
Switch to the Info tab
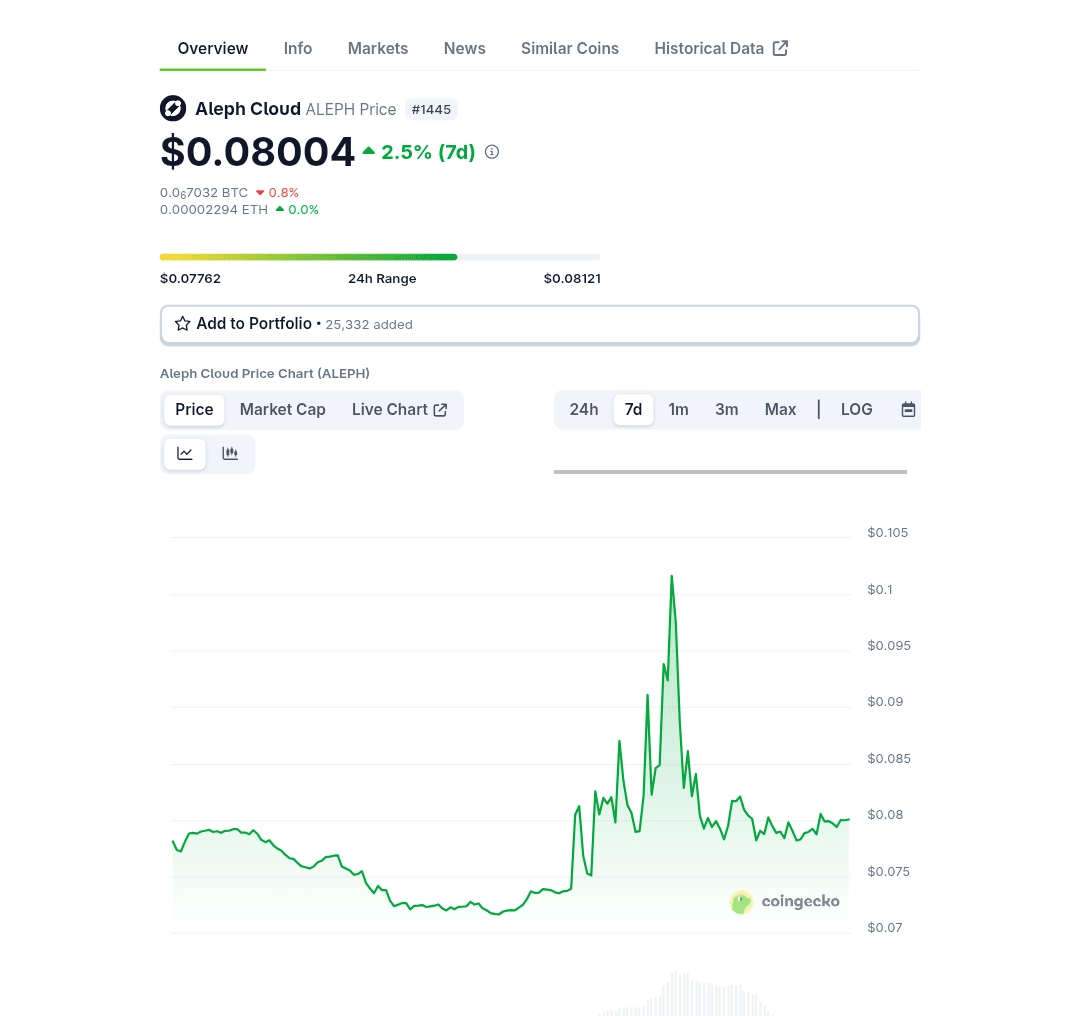coord(298,48)
